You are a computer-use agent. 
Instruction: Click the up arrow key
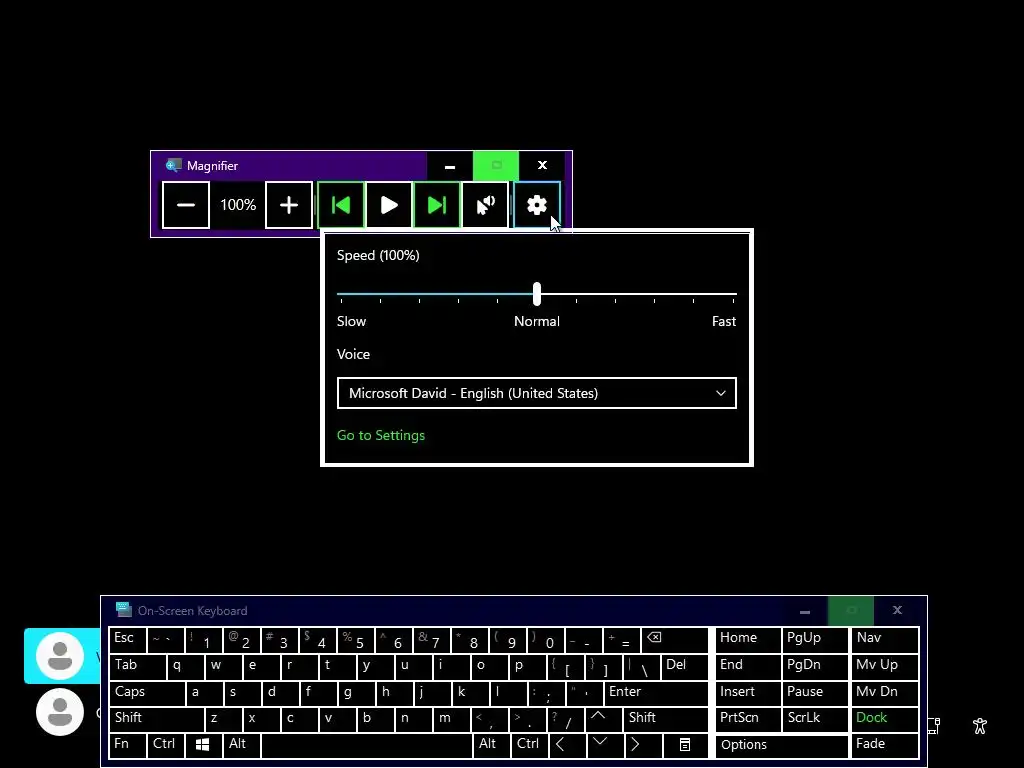(x=603, y=719)
